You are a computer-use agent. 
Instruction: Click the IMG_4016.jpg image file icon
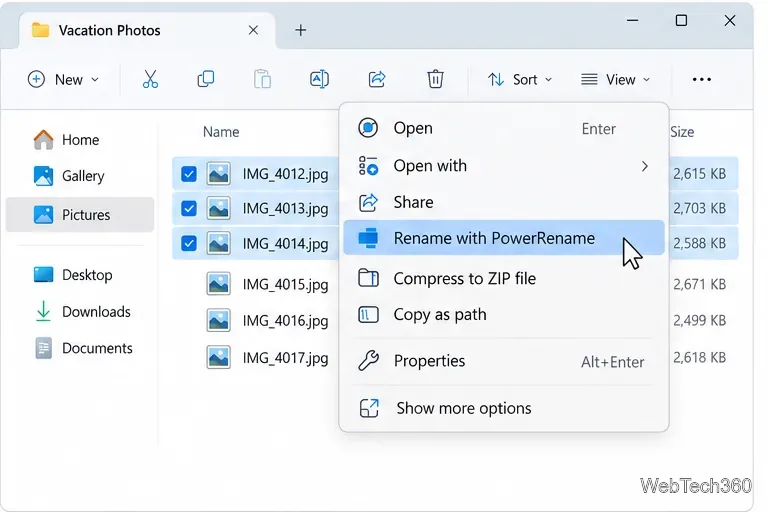(x=218, y=320)
